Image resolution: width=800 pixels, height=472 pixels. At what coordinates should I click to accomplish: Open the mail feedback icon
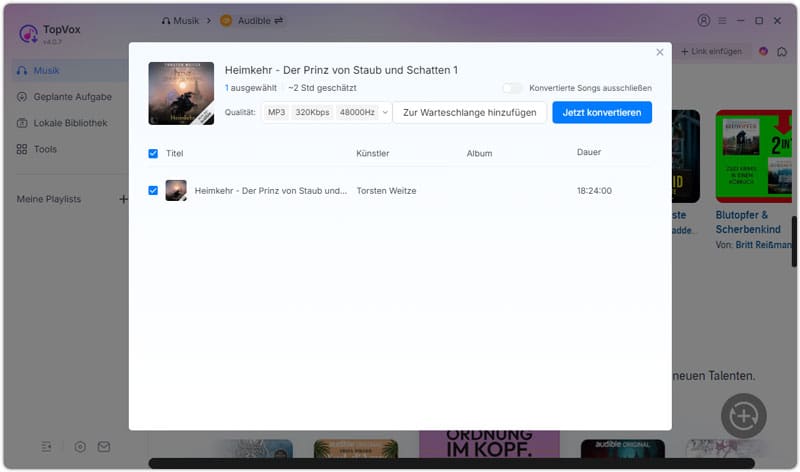coord(104,447)
